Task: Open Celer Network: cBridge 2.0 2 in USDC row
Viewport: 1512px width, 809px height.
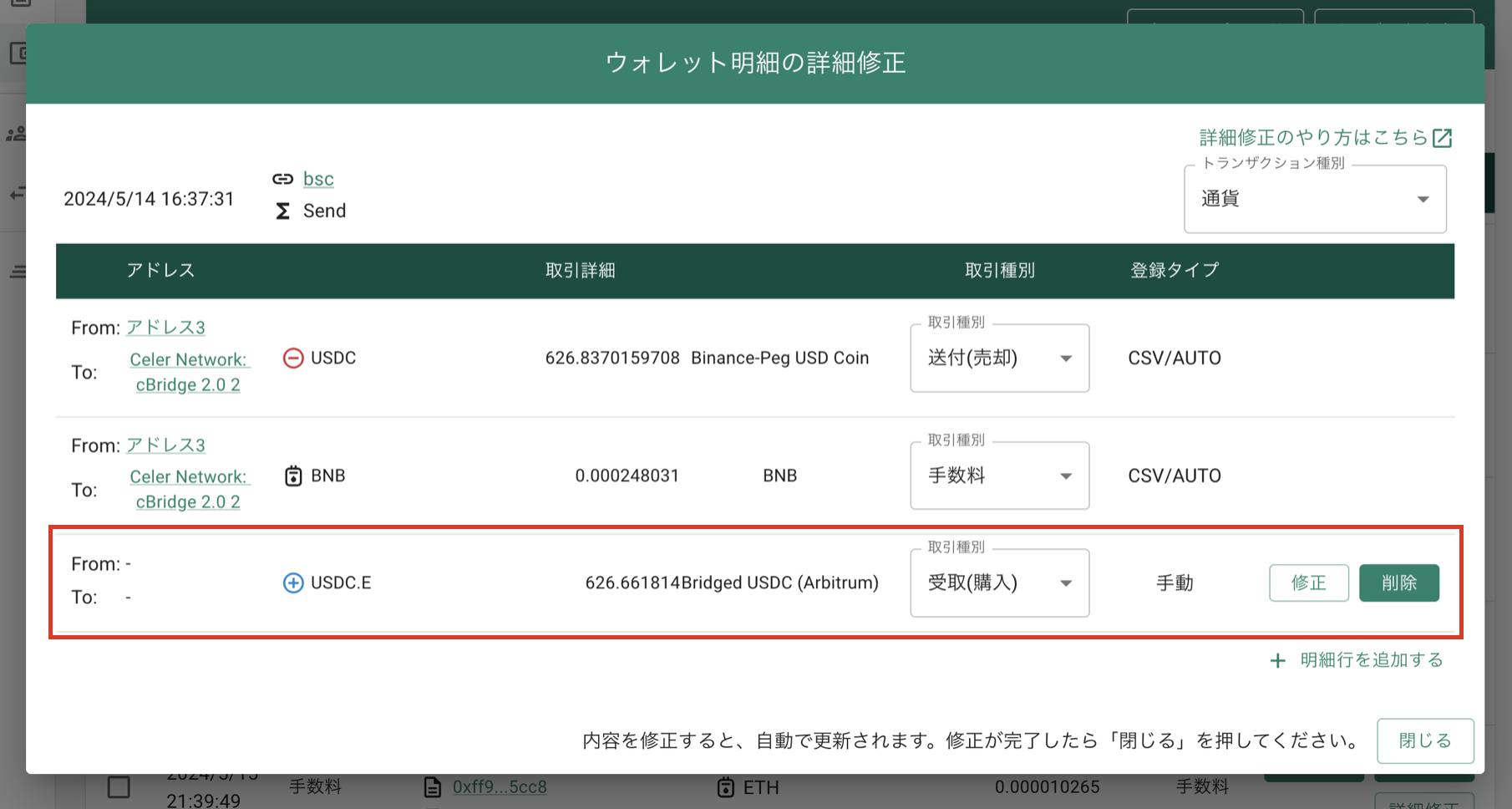Action: click(189, 372)
